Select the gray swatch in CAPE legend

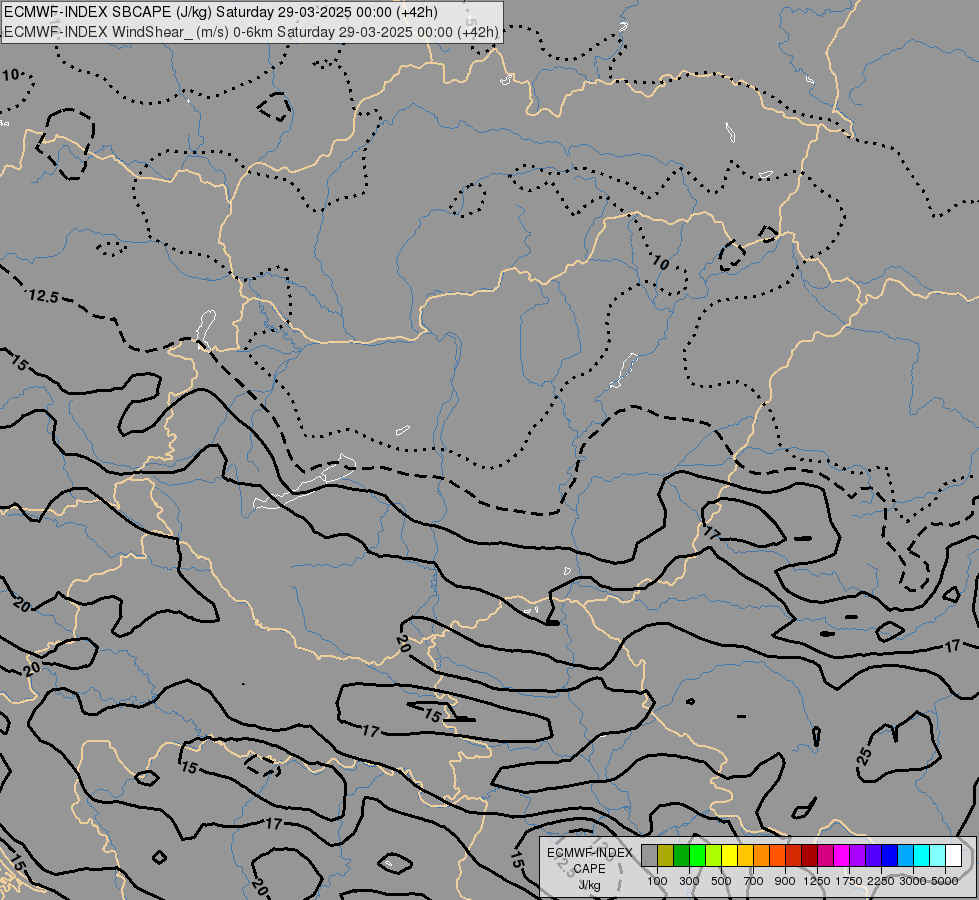tap(649, 856)
